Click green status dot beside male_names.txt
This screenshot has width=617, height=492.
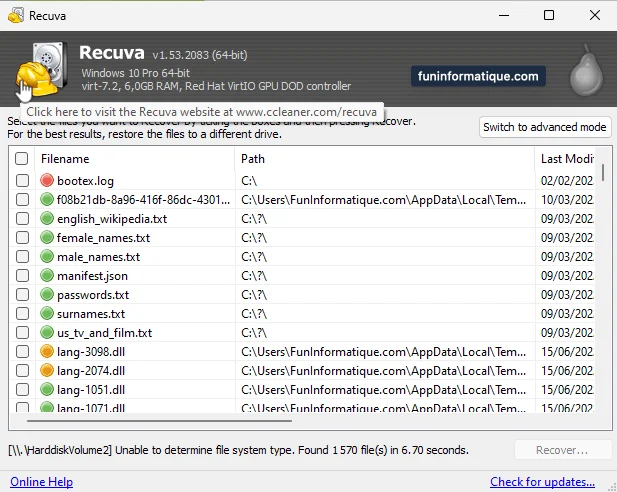[x=47, y=257]
